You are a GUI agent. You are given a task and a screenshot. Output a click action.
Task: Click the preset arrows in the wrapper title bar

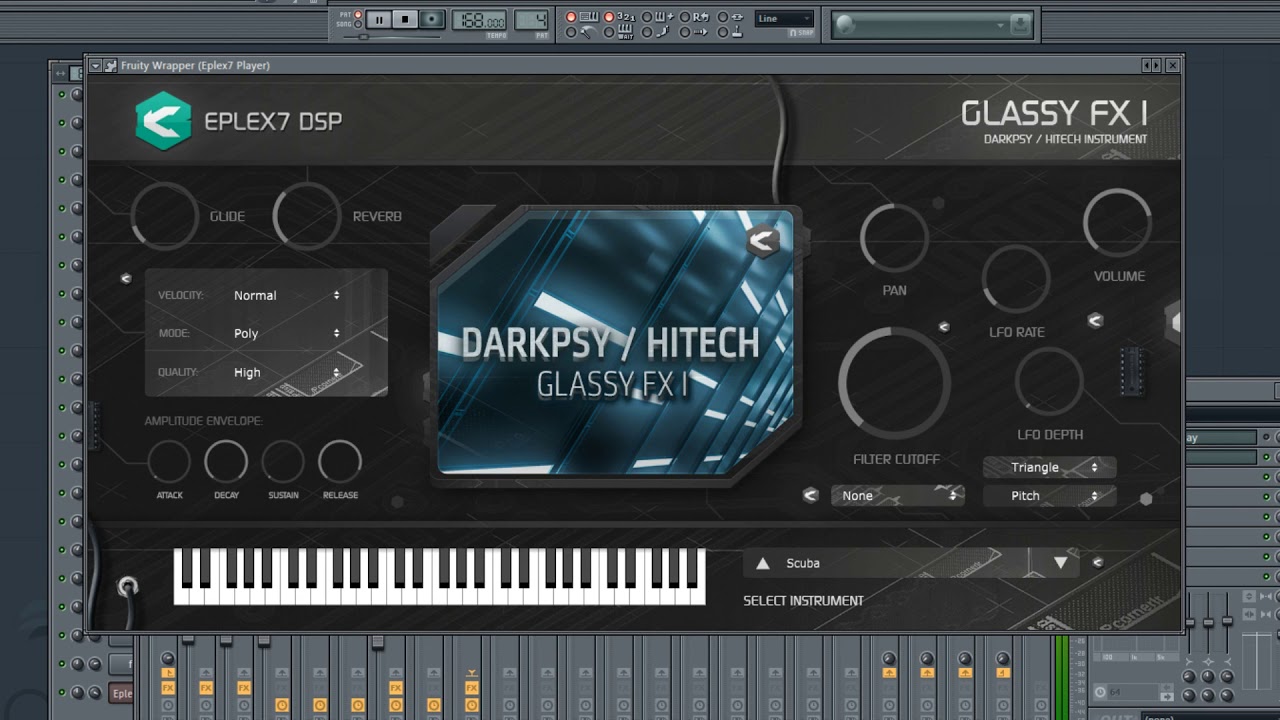(x=1152, y=66)
